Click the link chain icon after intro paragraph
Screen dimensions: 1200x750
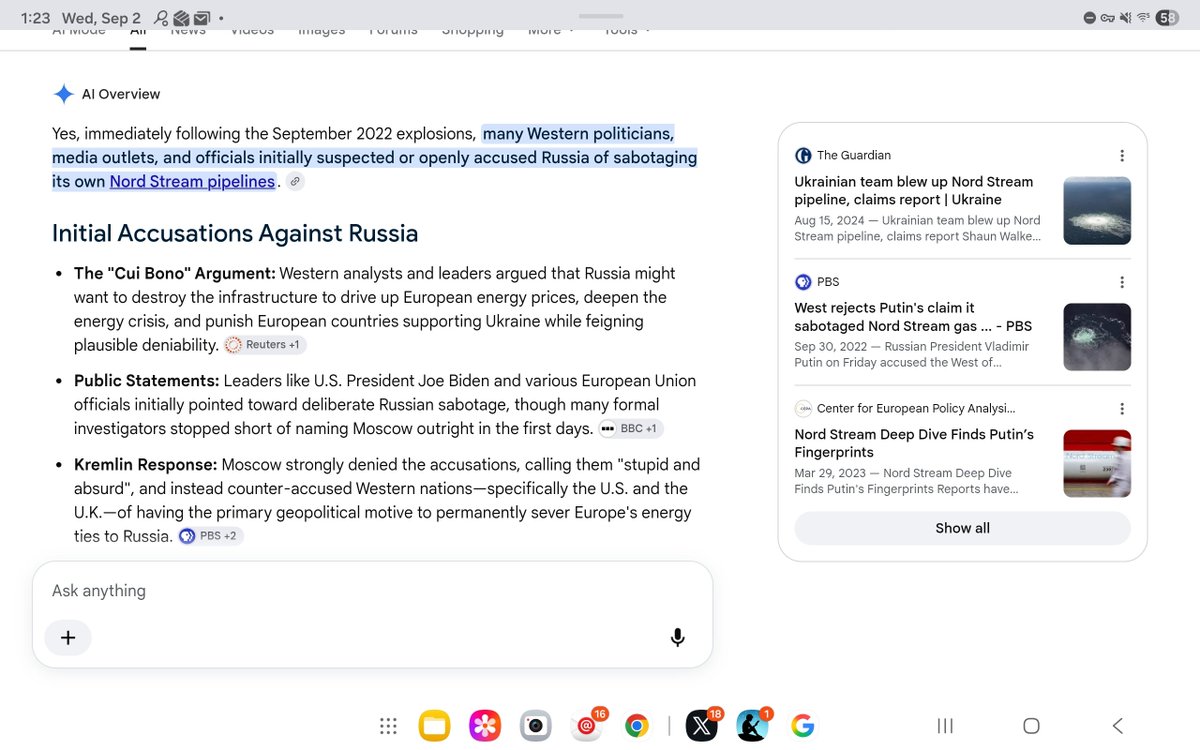(295, 182)
